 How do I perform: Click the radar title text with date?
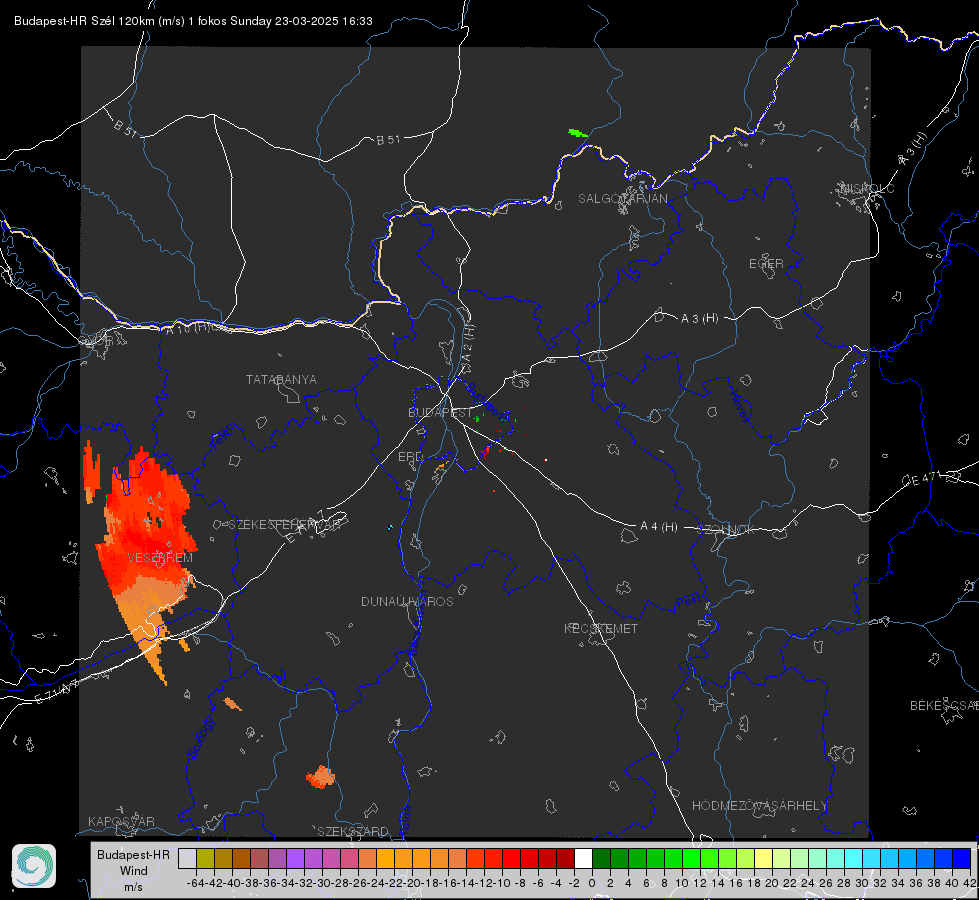194,21
